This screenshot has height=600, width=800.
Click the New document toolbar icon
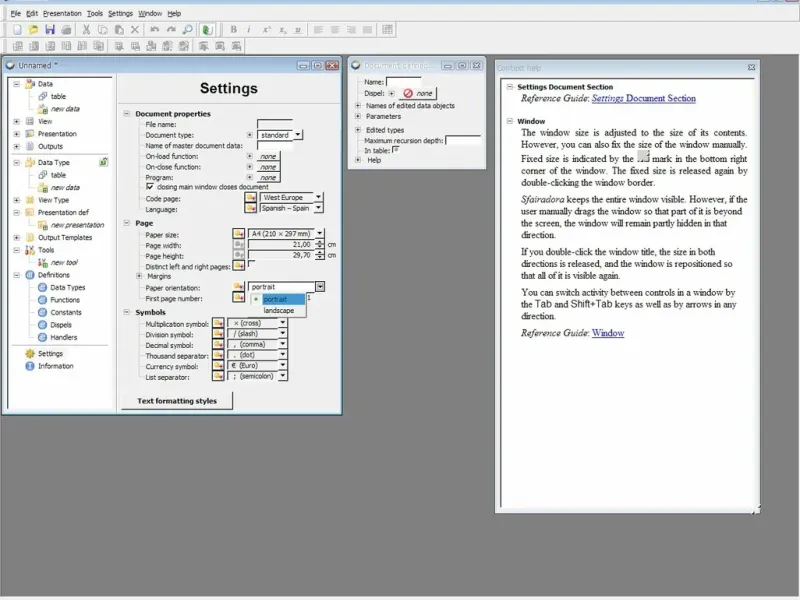click(x=17, y=30)
